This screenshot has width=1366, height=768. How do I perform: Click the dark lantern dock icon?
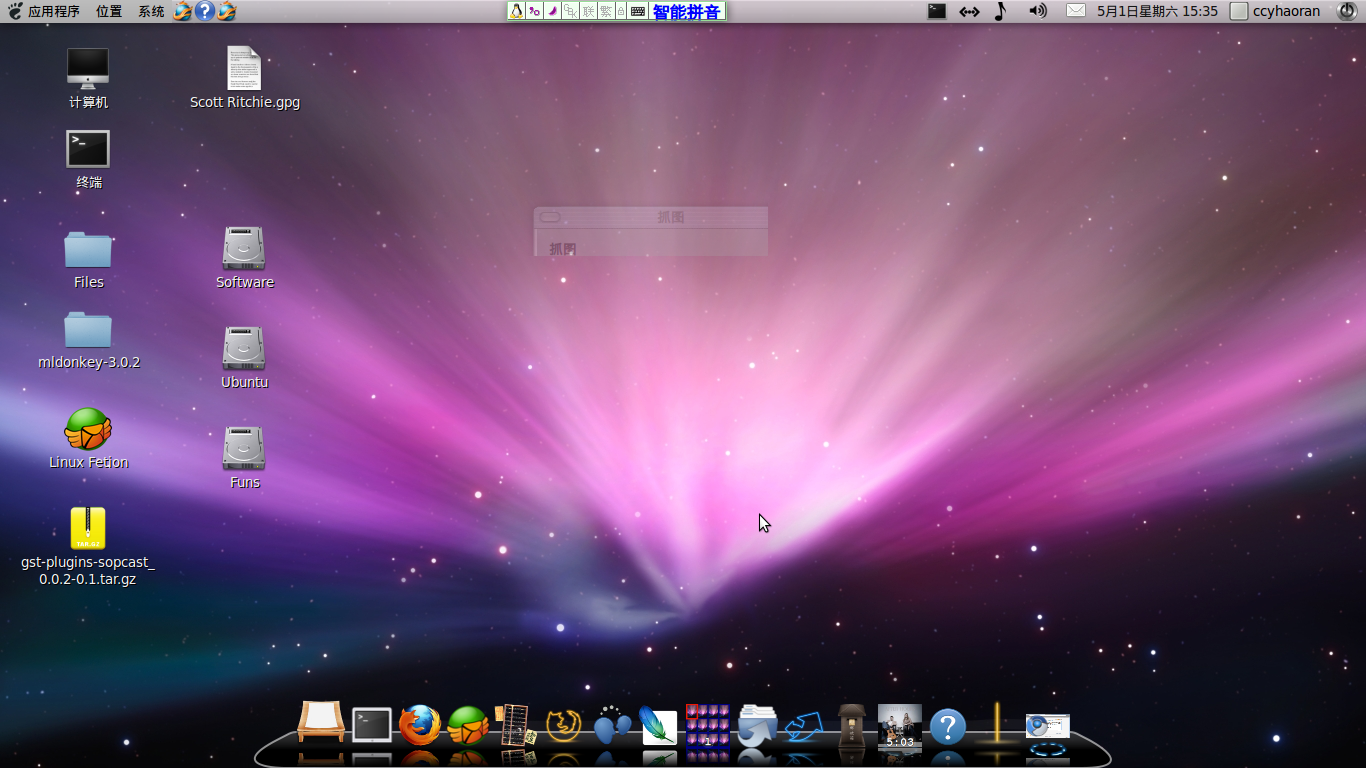click(851, 725)
